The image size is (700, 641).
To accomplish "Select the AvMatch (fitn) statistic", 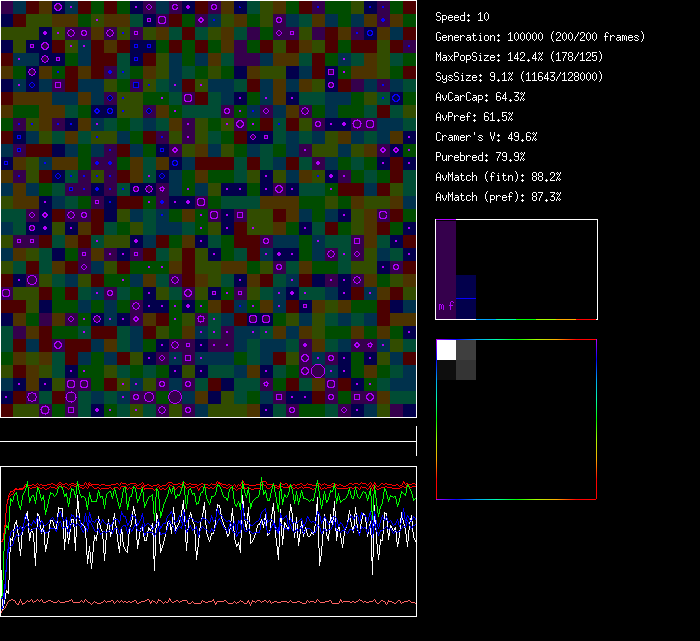I will click(x=498, y=177).
